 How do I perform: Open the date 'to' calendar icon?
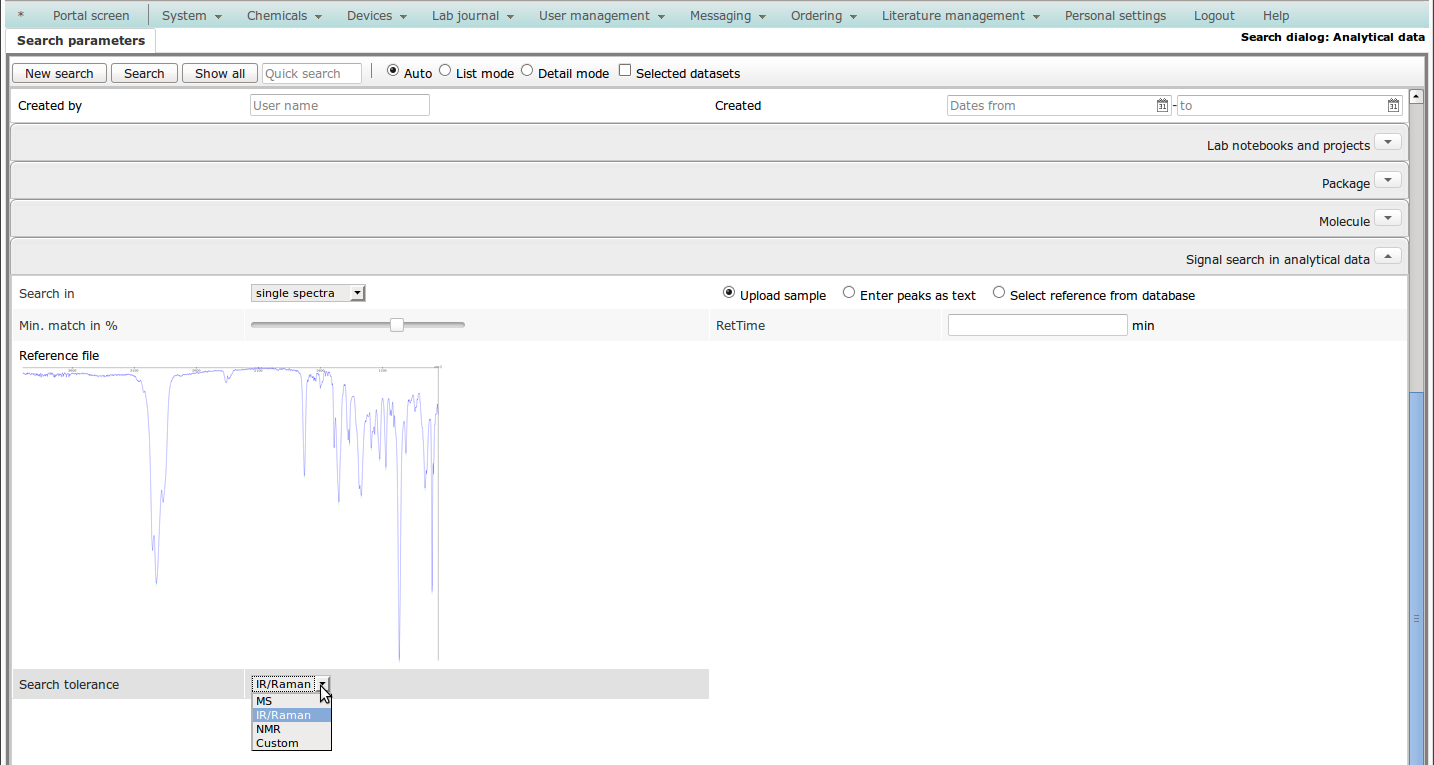click(1394, 106)
